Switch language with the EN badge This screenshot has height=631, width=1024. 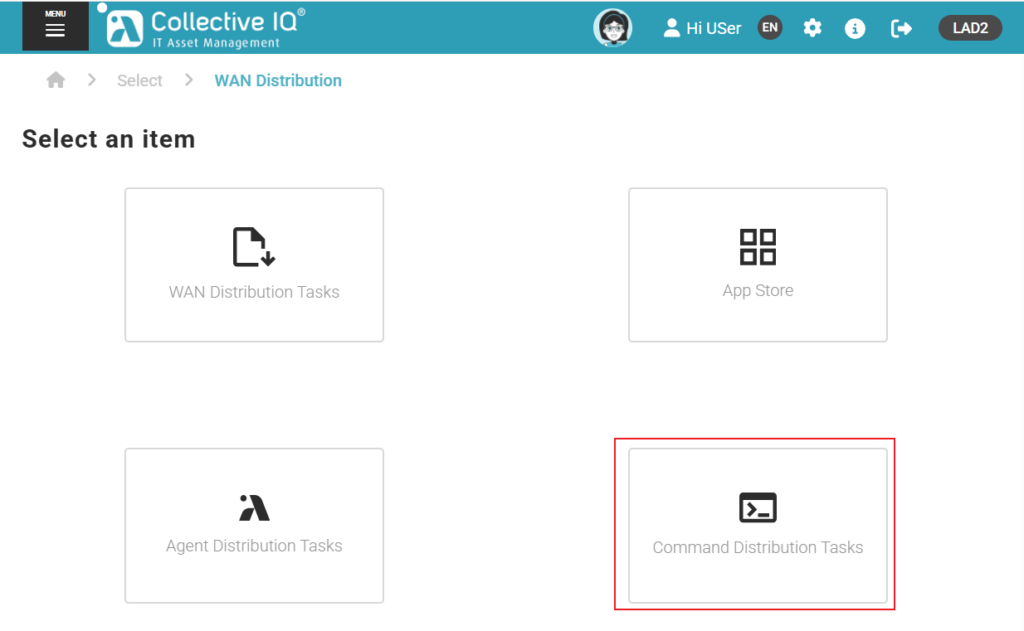[x=770, y=28]
